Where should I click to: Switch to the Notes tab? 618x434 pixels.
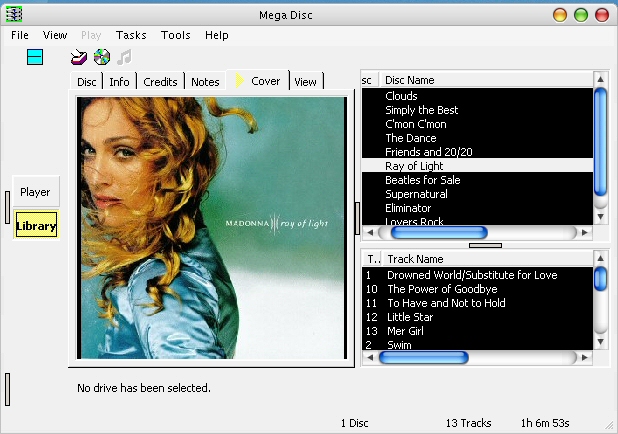click(x=205, y=82)
